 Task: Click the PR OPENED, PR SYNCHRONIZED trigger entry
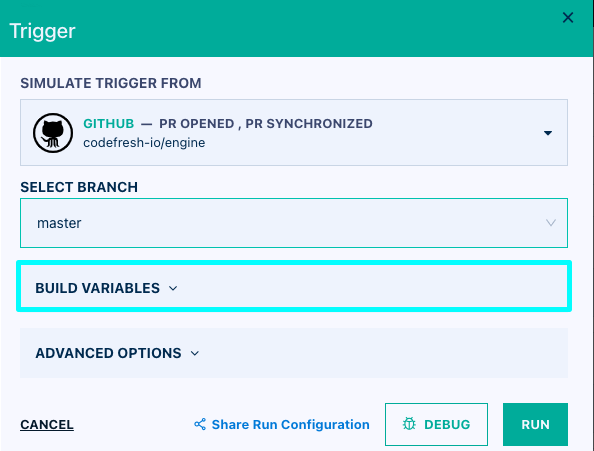(266, 123)
